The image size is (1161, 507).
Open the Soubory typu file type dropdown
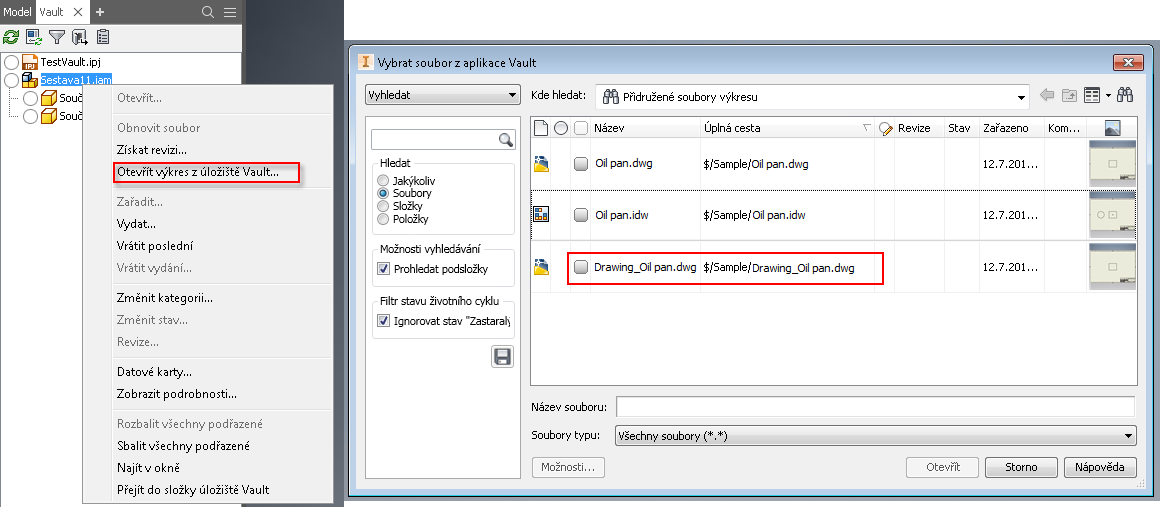pyautogui.click(x=875, y=436)
